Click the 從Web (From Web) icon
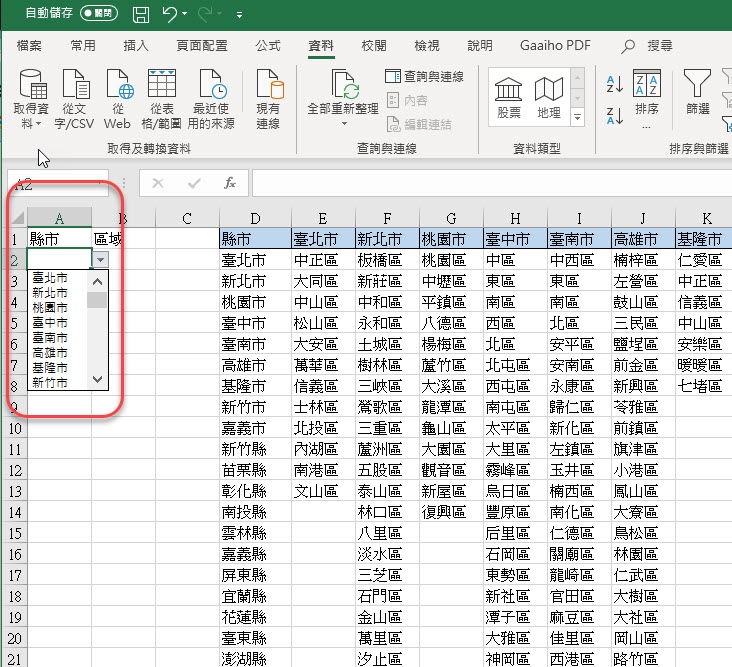Screen dimensions: 732x667 click(117, 86)
